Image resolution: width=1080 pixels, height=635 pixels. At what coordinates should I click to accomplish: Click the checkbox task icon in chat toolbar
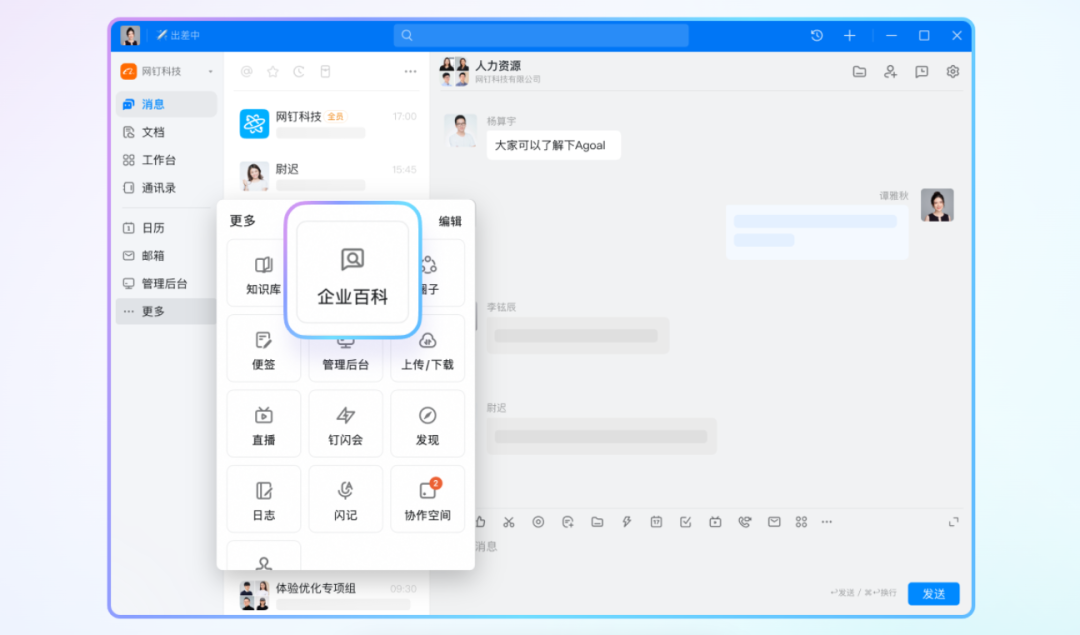[x=685, y=522]
